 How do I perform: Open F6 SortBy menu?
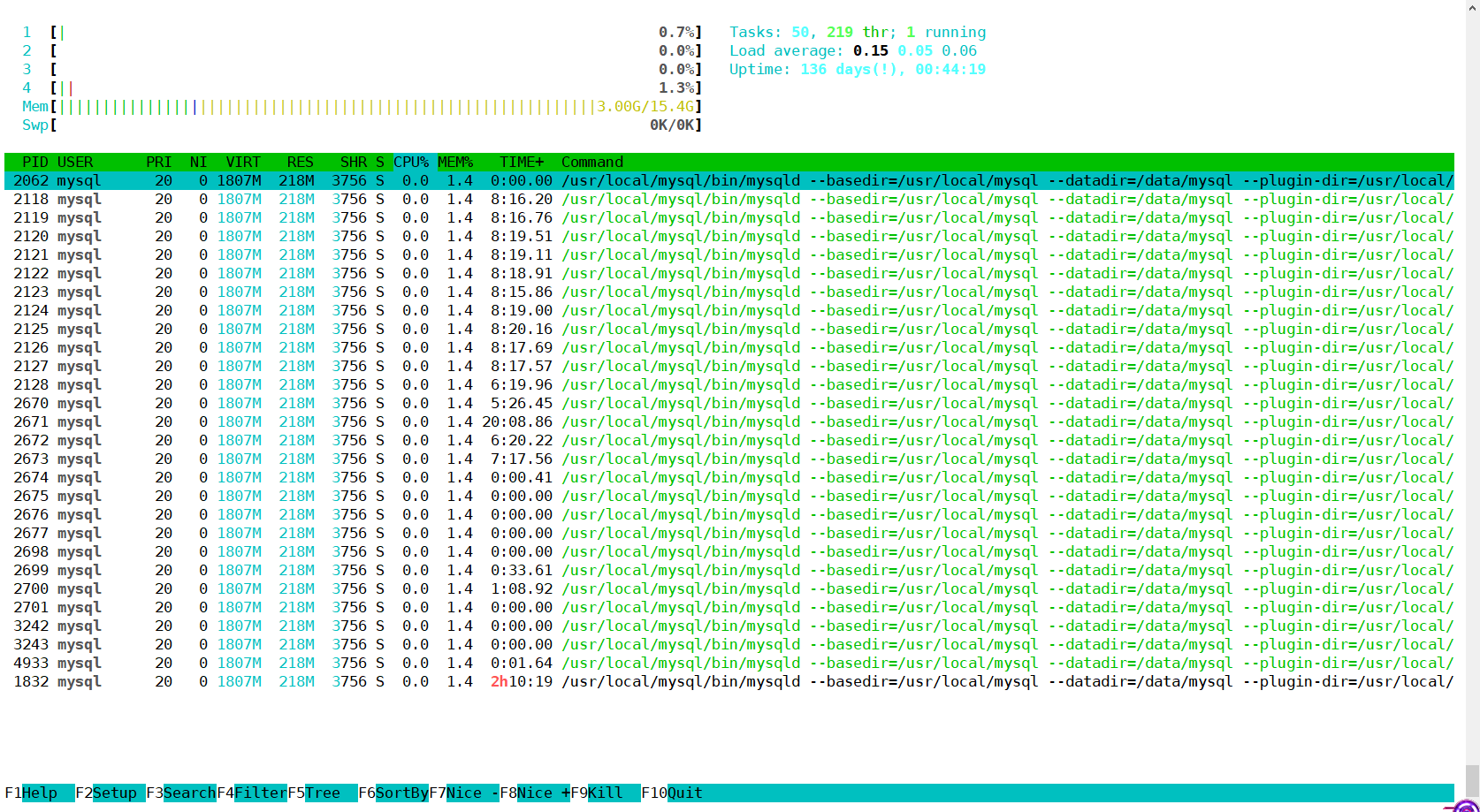pyautogui.click(x=393, y=793)
